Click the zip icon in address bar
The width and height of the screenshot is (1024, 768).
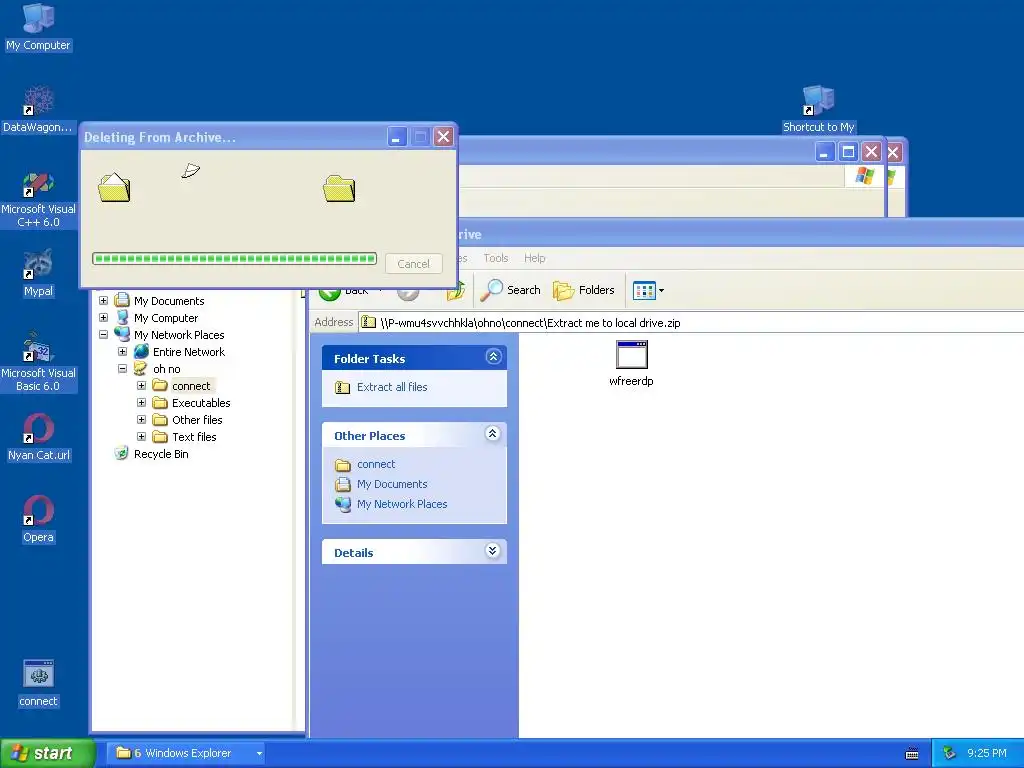[369, 322]
